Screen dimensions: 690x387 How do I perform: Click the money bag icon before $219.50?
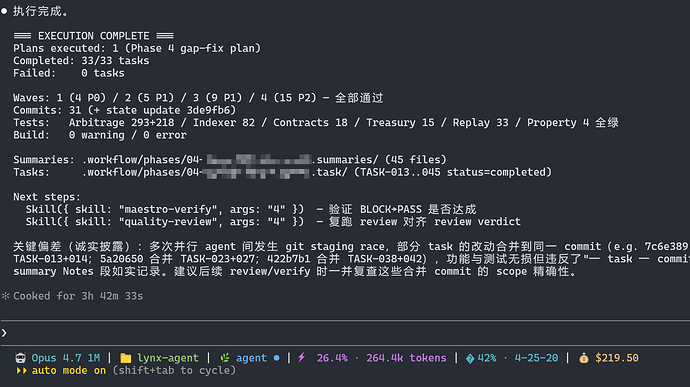coord(584,358)
